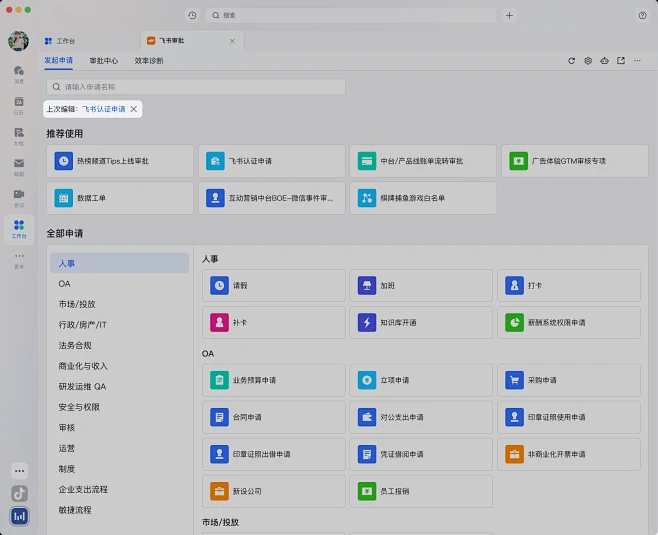Click the plus icon next to search bar
Viewport: 658px width, 535px height.
[510, 16]
